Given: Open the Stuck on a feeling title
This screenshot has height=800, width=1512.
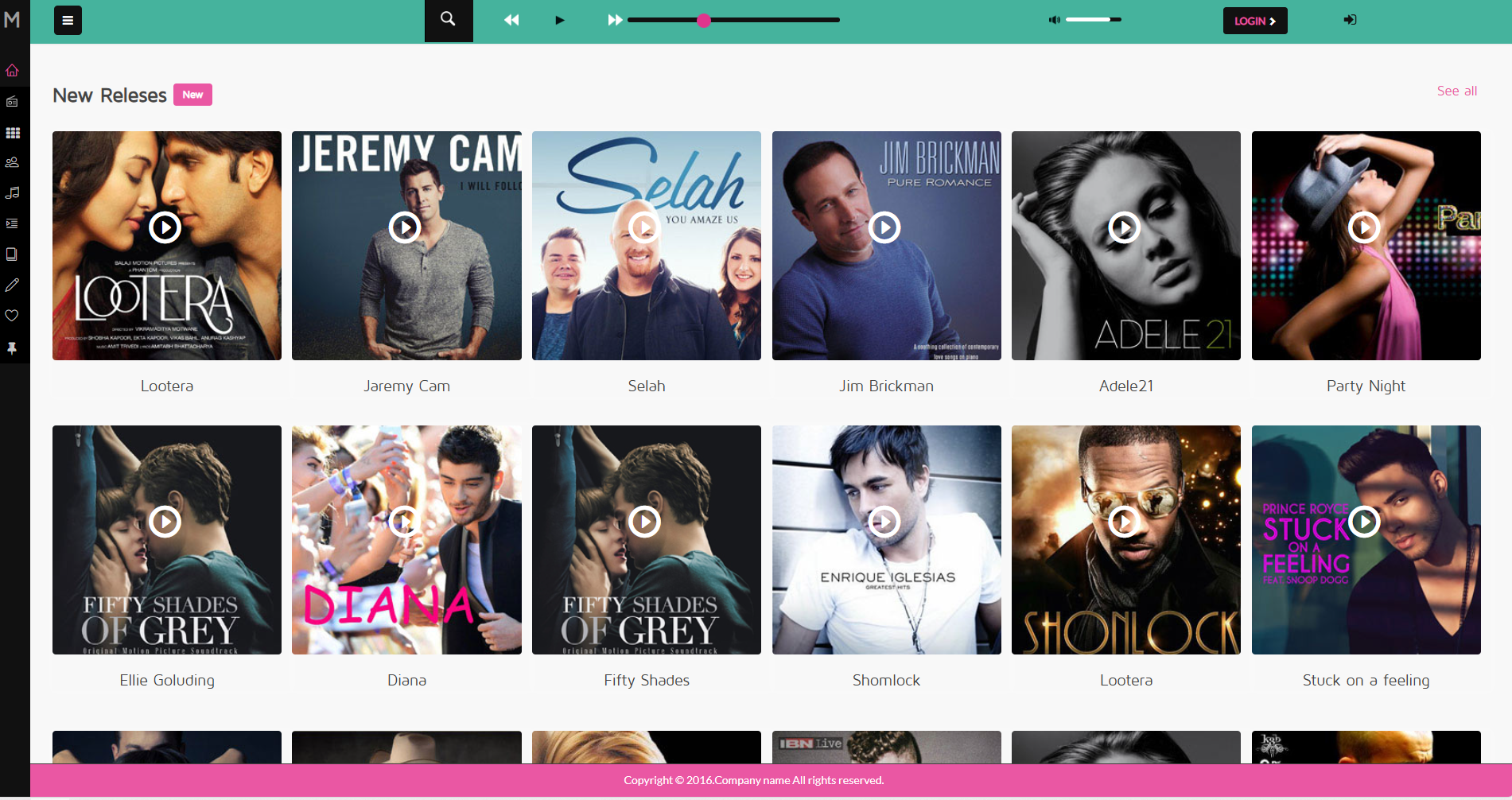Looking at the screenshot, I should (1366, 680).
